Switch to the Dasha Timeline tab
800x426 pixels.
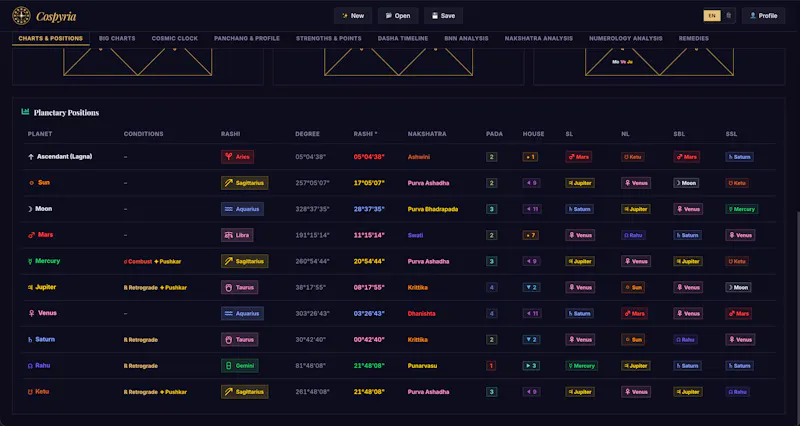pos(403,38)
